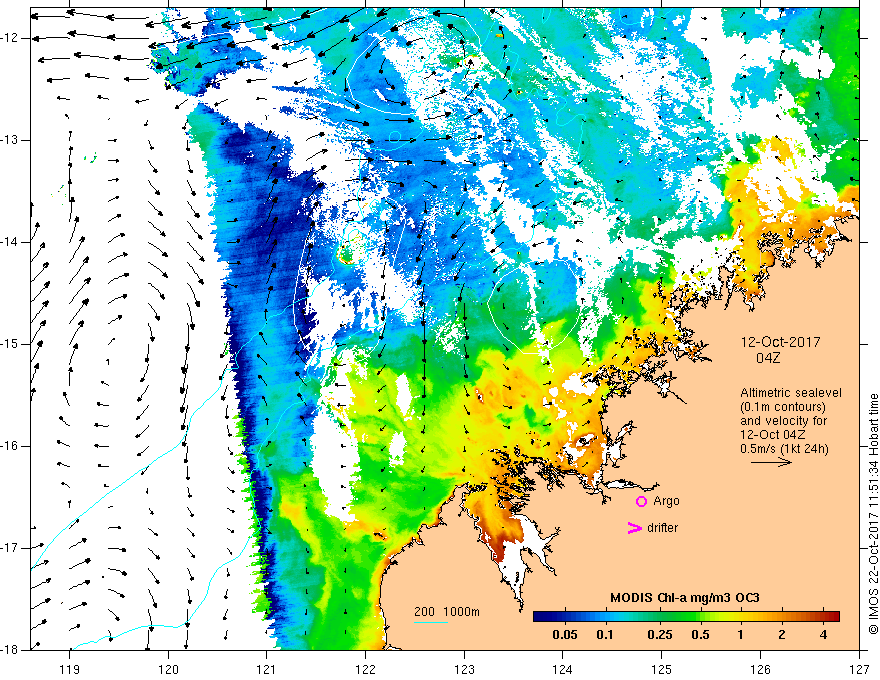Click the 'Argo' legend label
The width and height of the screenshot is (880, 680).
(x=666, y=501)
